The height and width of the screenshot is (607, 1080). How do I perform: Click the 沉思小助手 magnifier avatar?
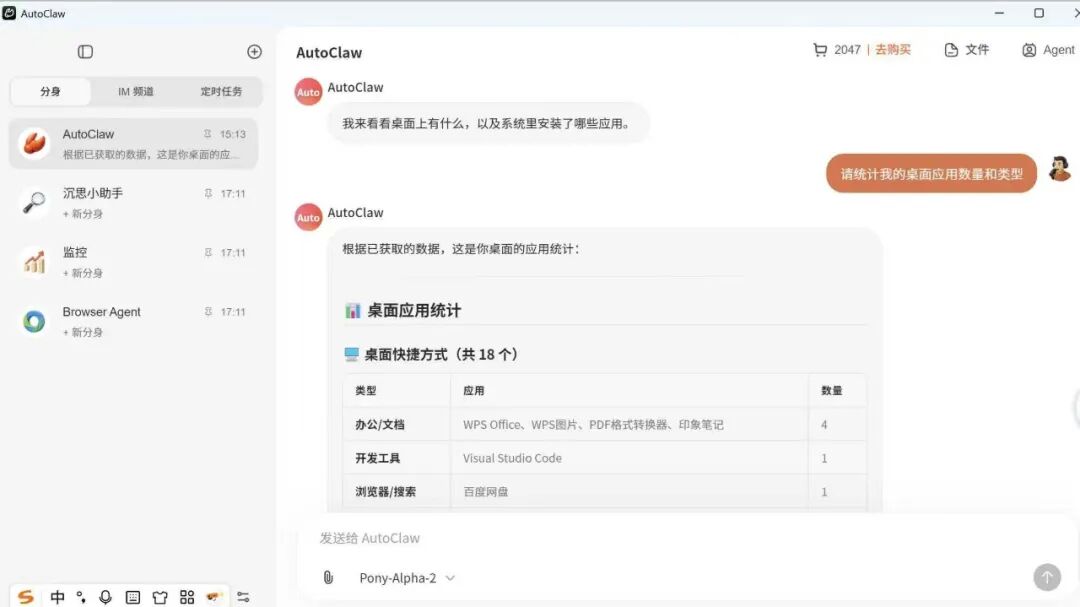coord(34,203)
